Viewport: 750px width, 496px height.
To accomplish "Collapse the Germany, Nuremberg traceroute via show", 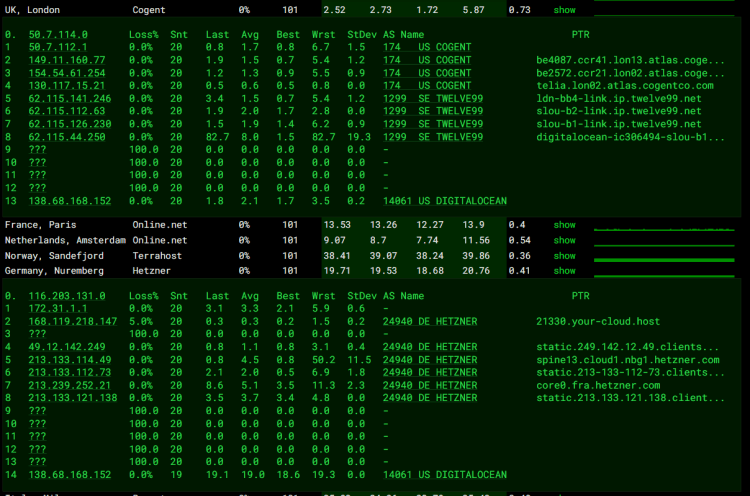I will click(564, 271).
